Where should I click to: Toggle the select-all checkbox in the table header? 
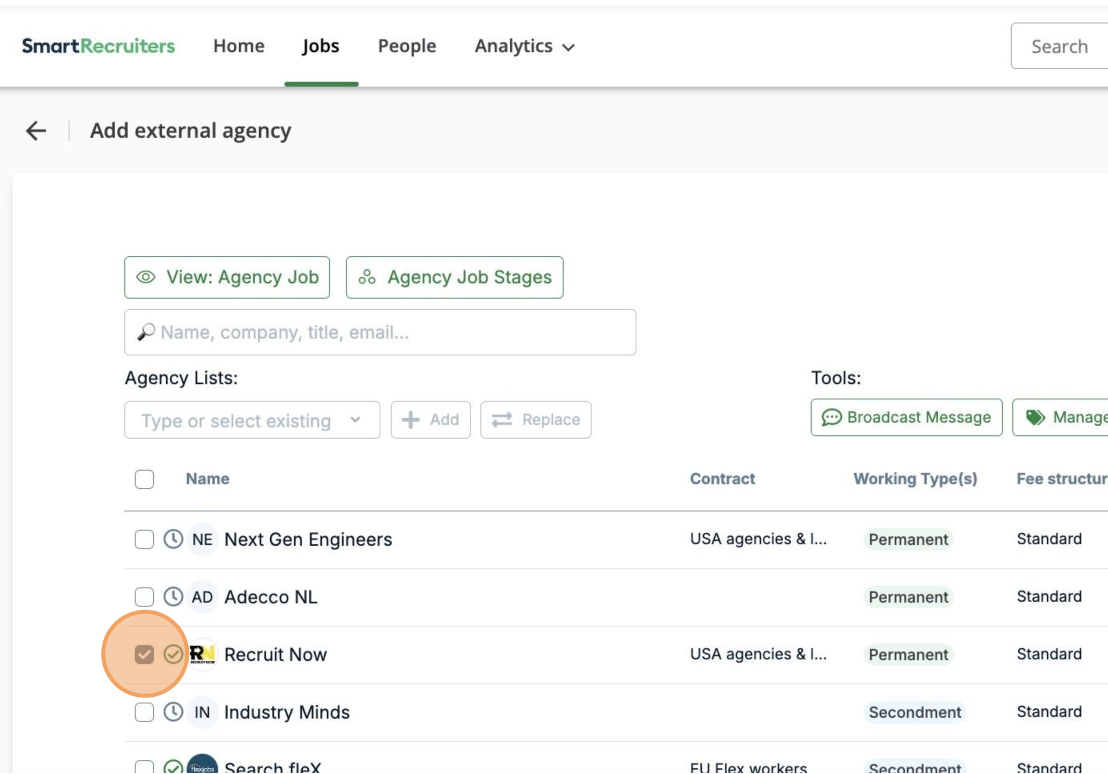tap(144, 479)
